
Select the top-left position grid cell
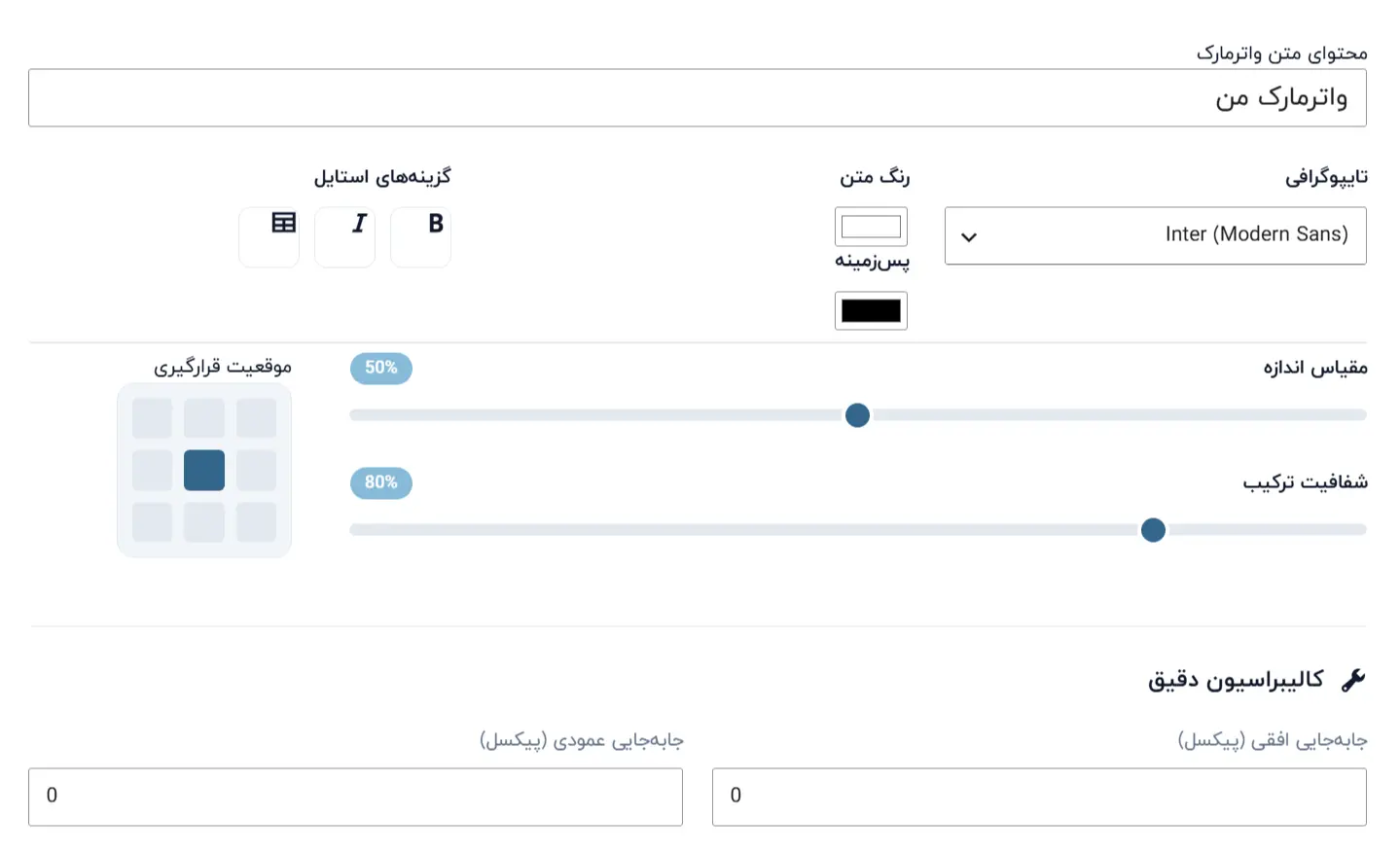152,418
